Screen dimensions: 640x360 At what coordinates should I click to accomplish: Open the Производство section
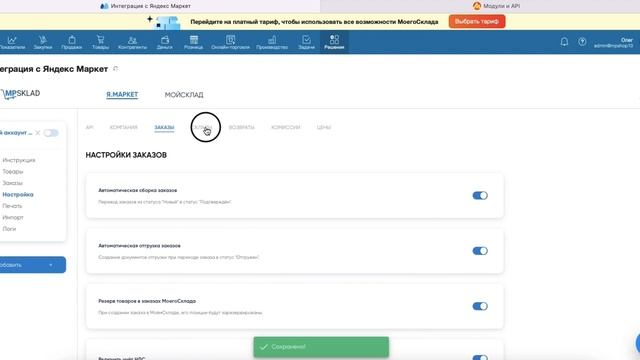tap(272, 42)
